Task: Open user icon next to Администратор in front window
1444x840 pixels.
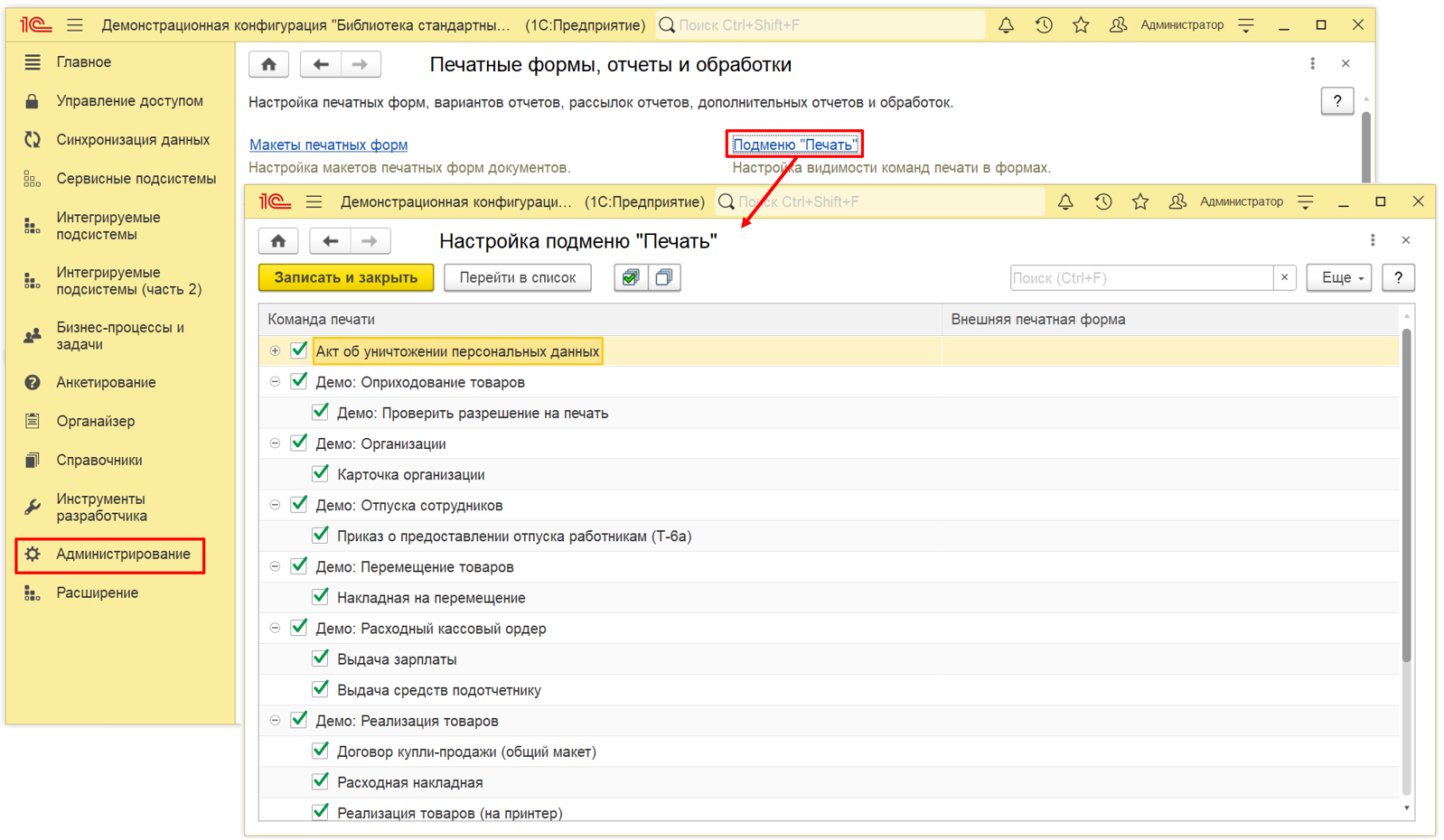Action: point(1177,201)
